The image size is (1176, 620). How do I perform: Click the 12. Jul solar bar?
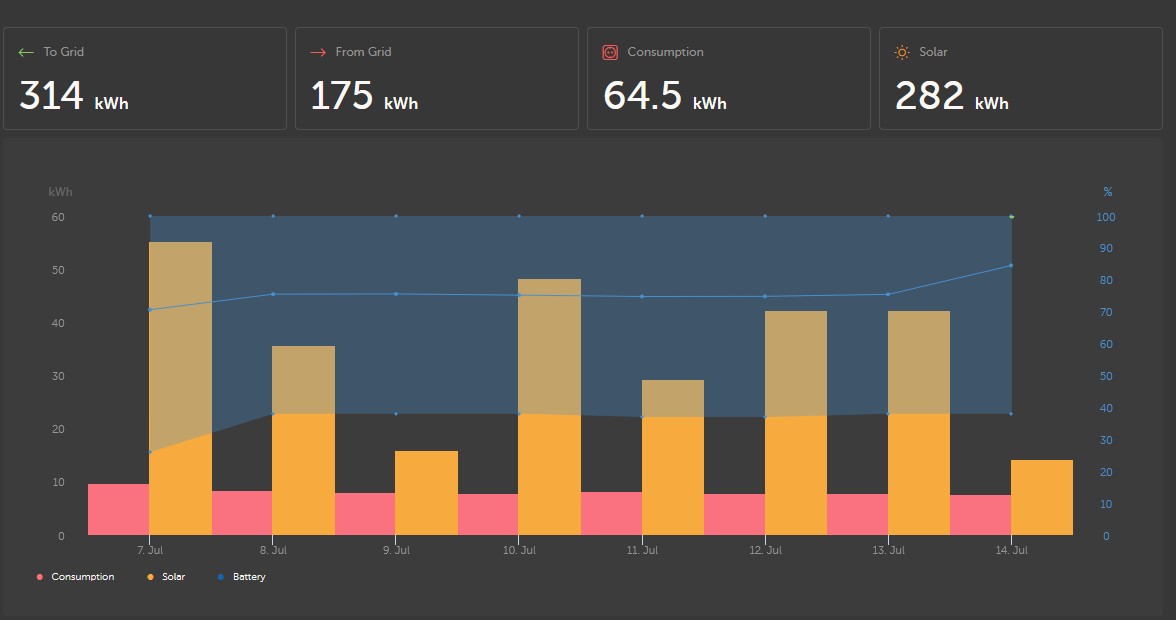click(796, 424)
